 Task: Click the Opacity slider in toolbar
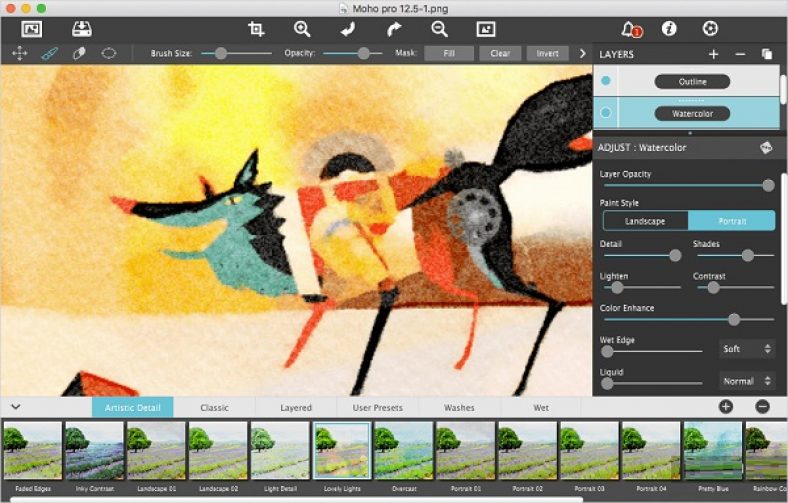[352, 53]
